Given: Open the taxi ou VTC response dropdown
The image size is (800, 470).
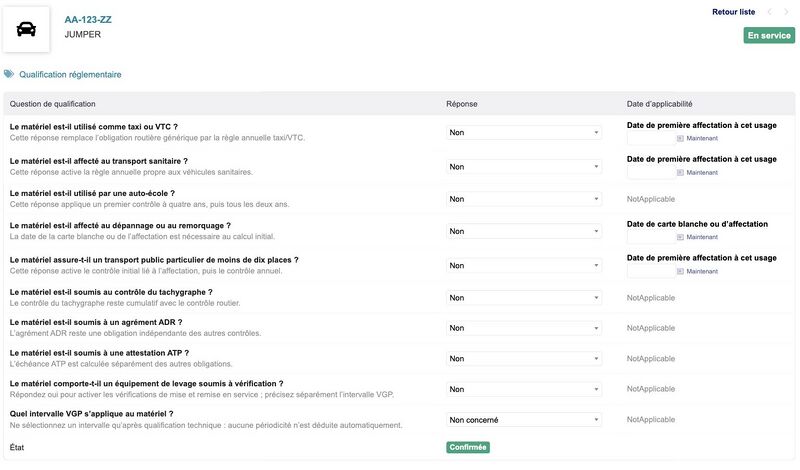Looking at the screenshot, I should (523, 133).
